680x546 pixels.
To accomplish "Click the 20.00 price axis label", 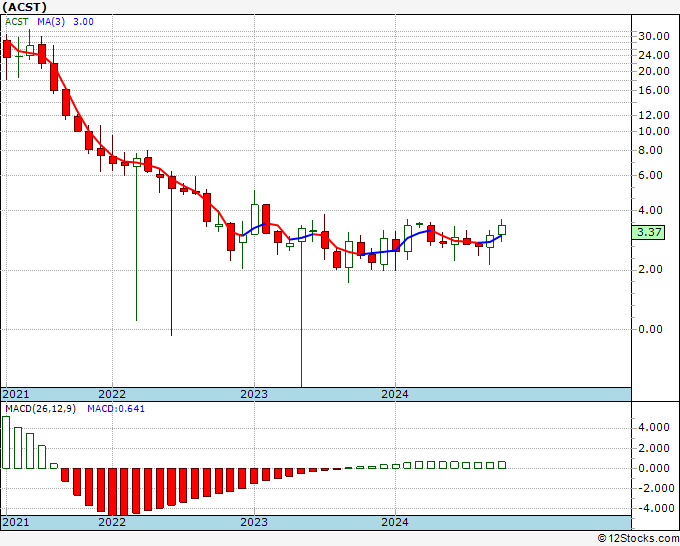I will pos(654,72).
